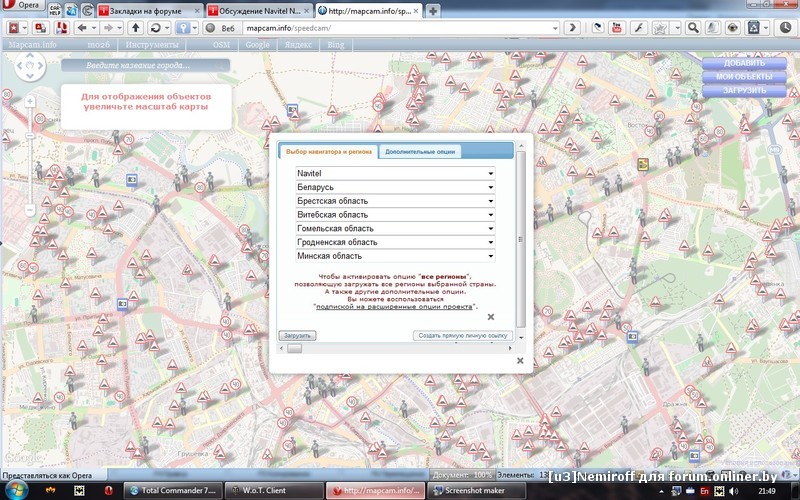Click the Go arrow beside the address bar
This screenshot has width=800, height=500.
pyautogui.click(x=572, y=28)
